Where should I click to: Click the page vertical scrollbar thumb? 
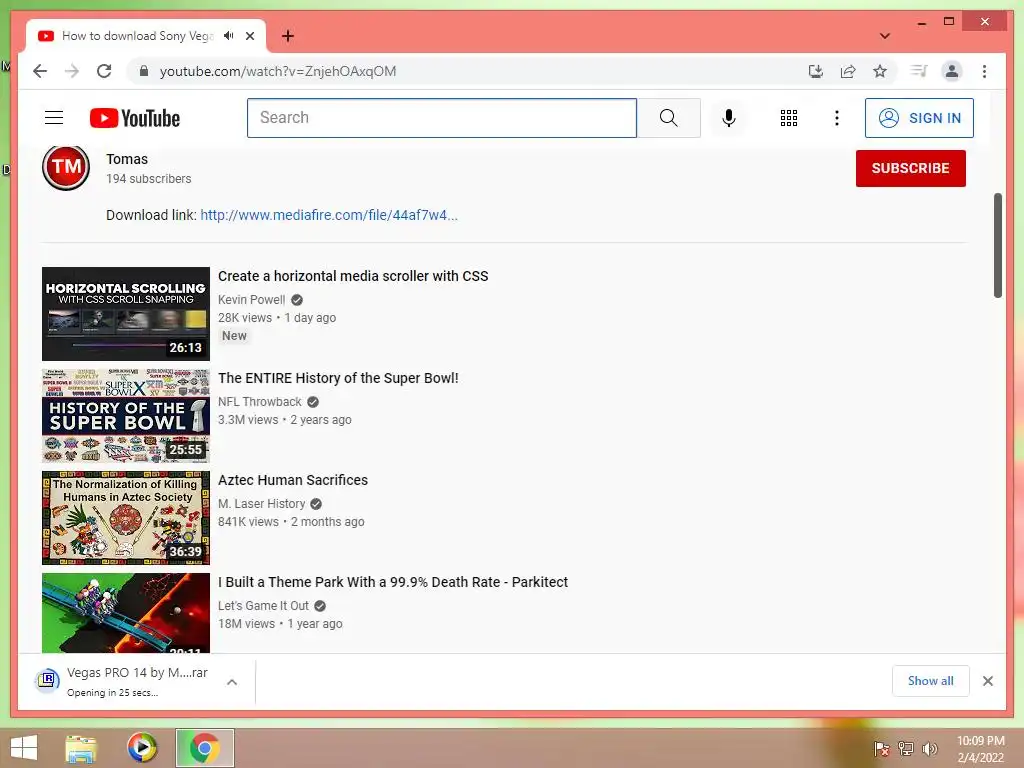[997, 246]
